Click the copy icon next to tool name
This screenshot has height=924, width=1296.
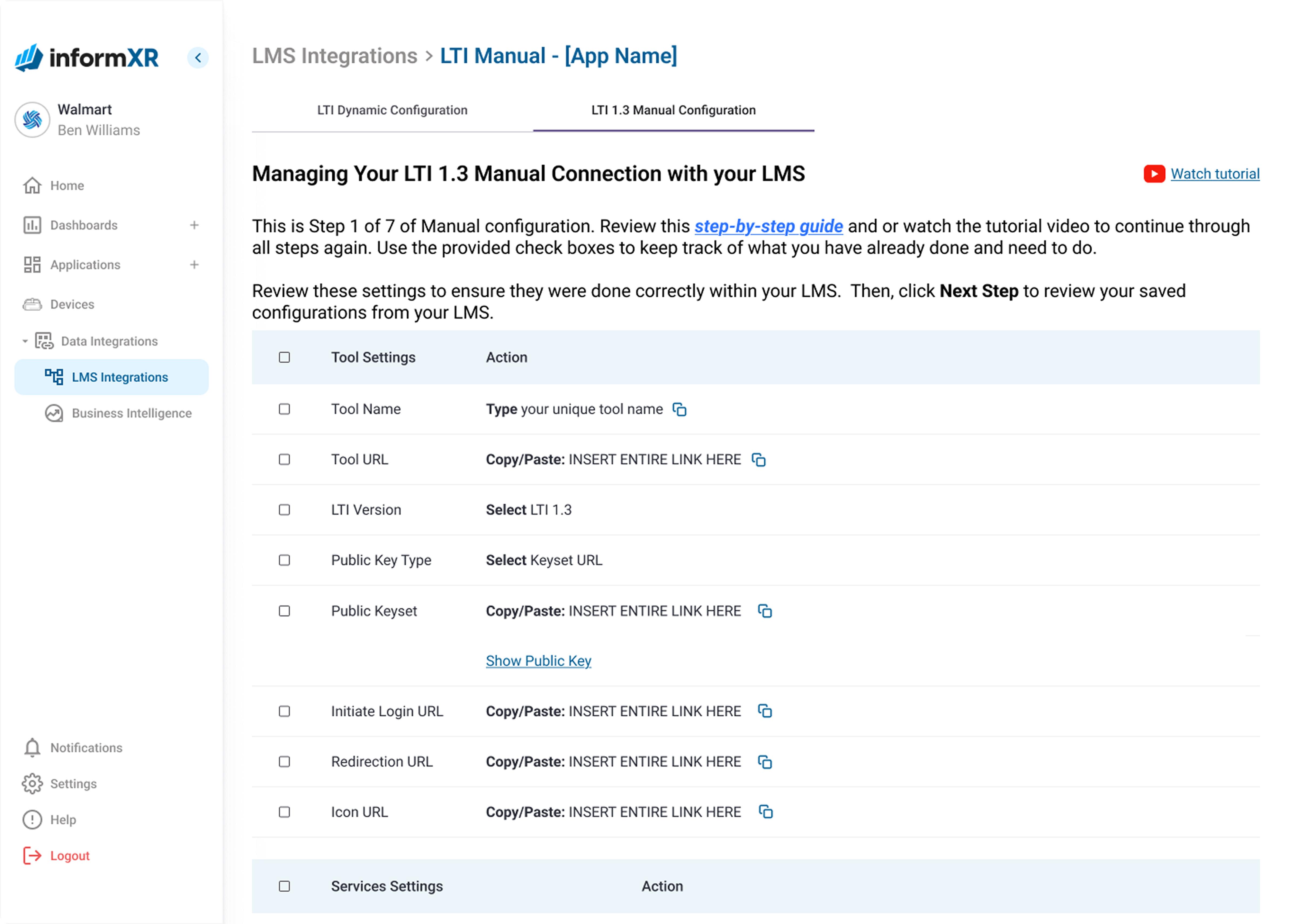[680, 410]
